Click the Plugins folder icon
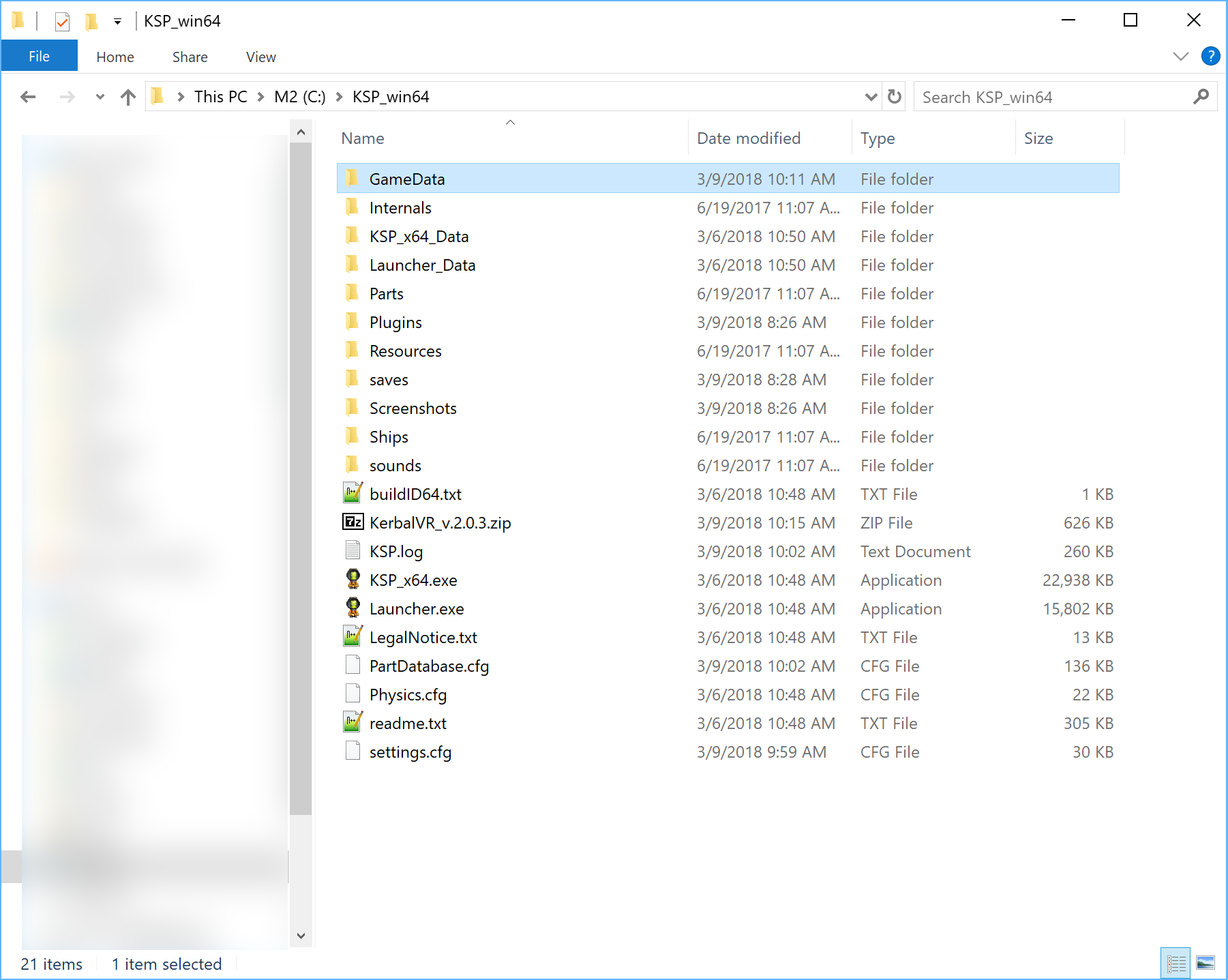This screenshot has height=980, width=1228. [353, 321]
